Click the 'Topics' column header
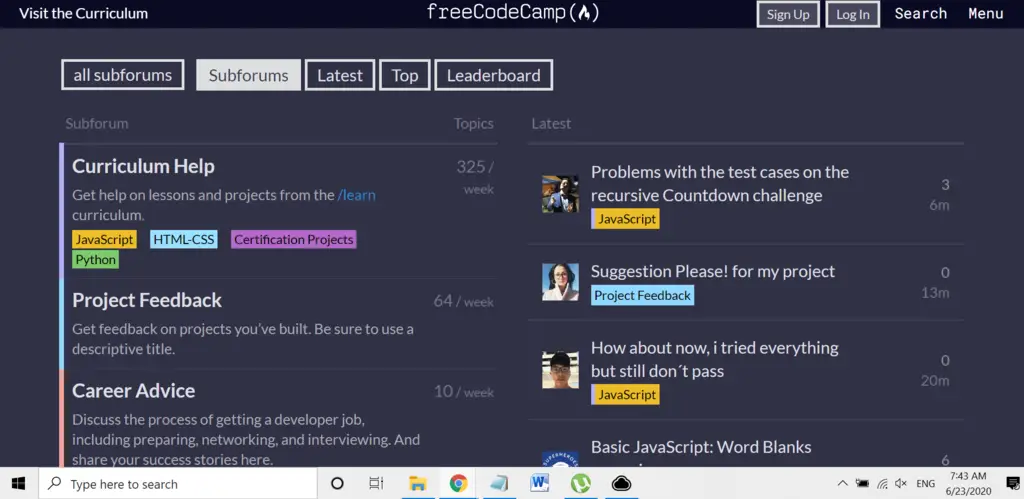 473,123
